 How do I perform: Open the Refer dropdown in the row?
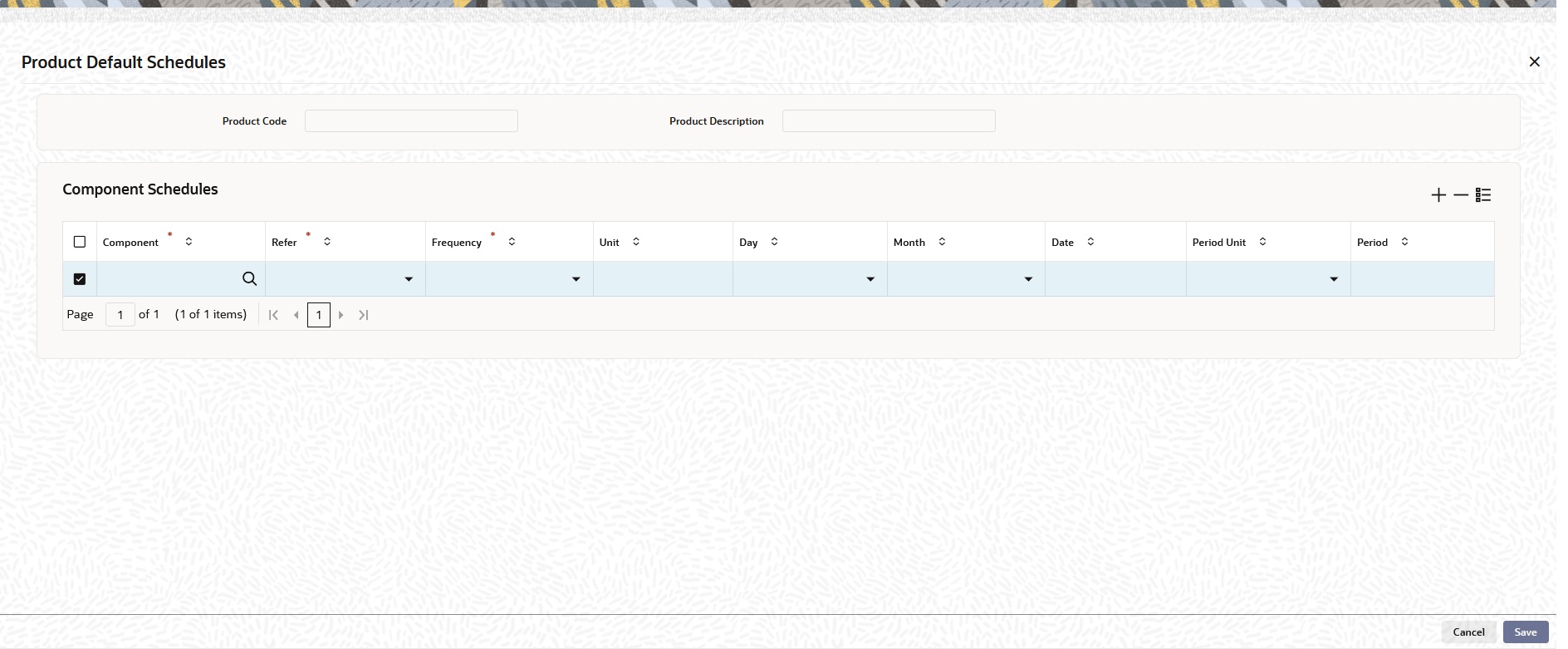(409, 279)
